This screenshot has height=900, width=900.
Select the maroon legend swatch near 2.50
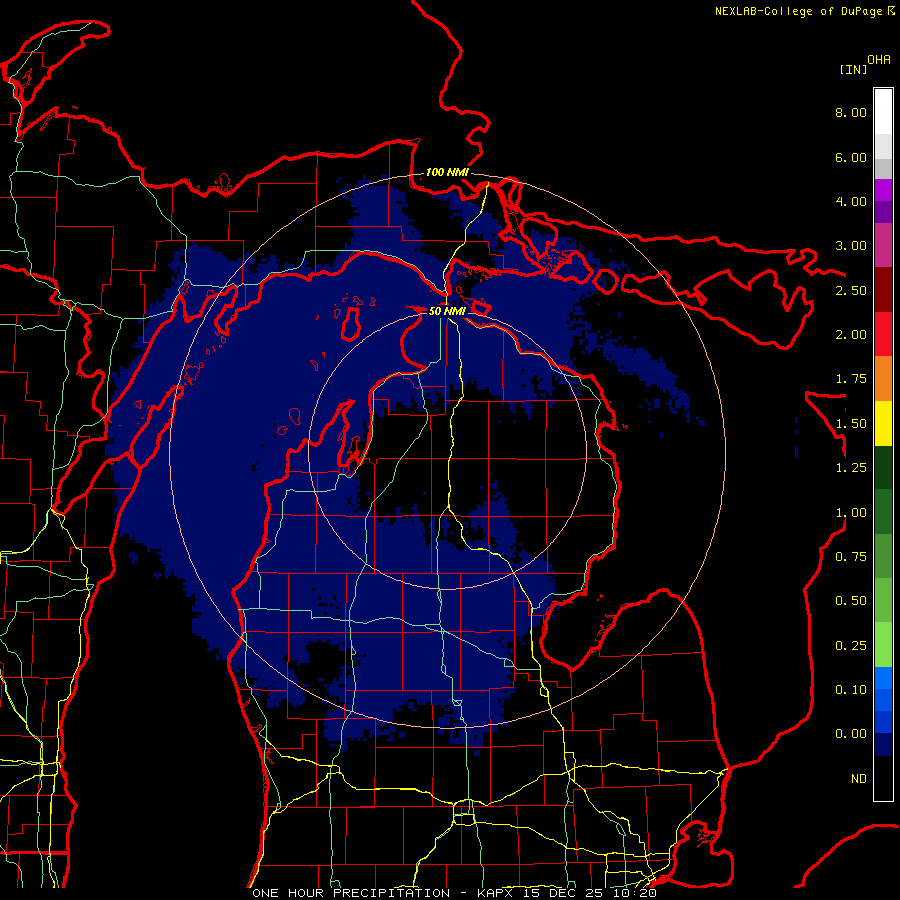(x=883, y=290)
